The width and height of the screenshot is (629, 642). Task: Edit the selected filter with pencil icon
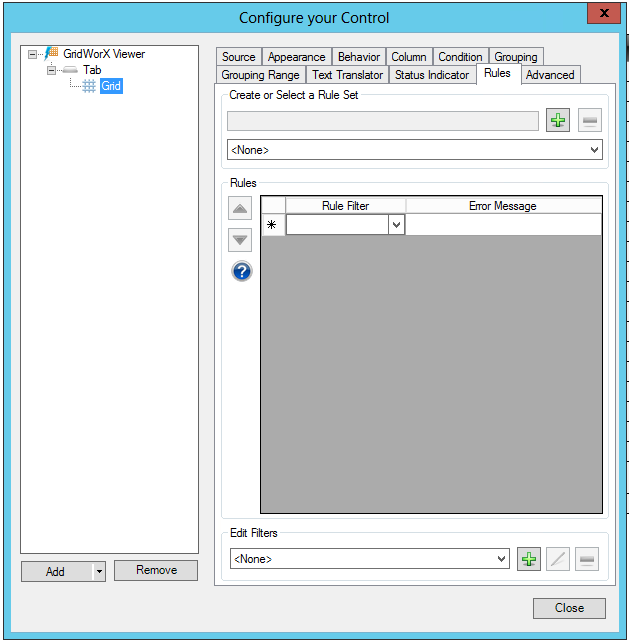pyautogui.click(x=558, y=559)
